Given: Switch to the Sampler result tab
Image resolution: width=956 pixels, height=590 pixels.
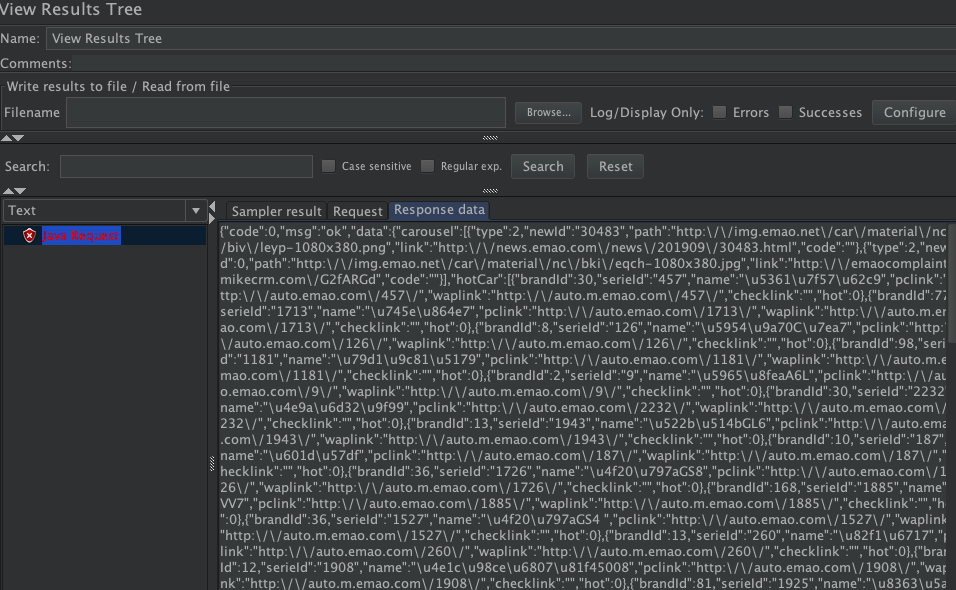Looking at the screenshot, I should click(x=276, y=211).
